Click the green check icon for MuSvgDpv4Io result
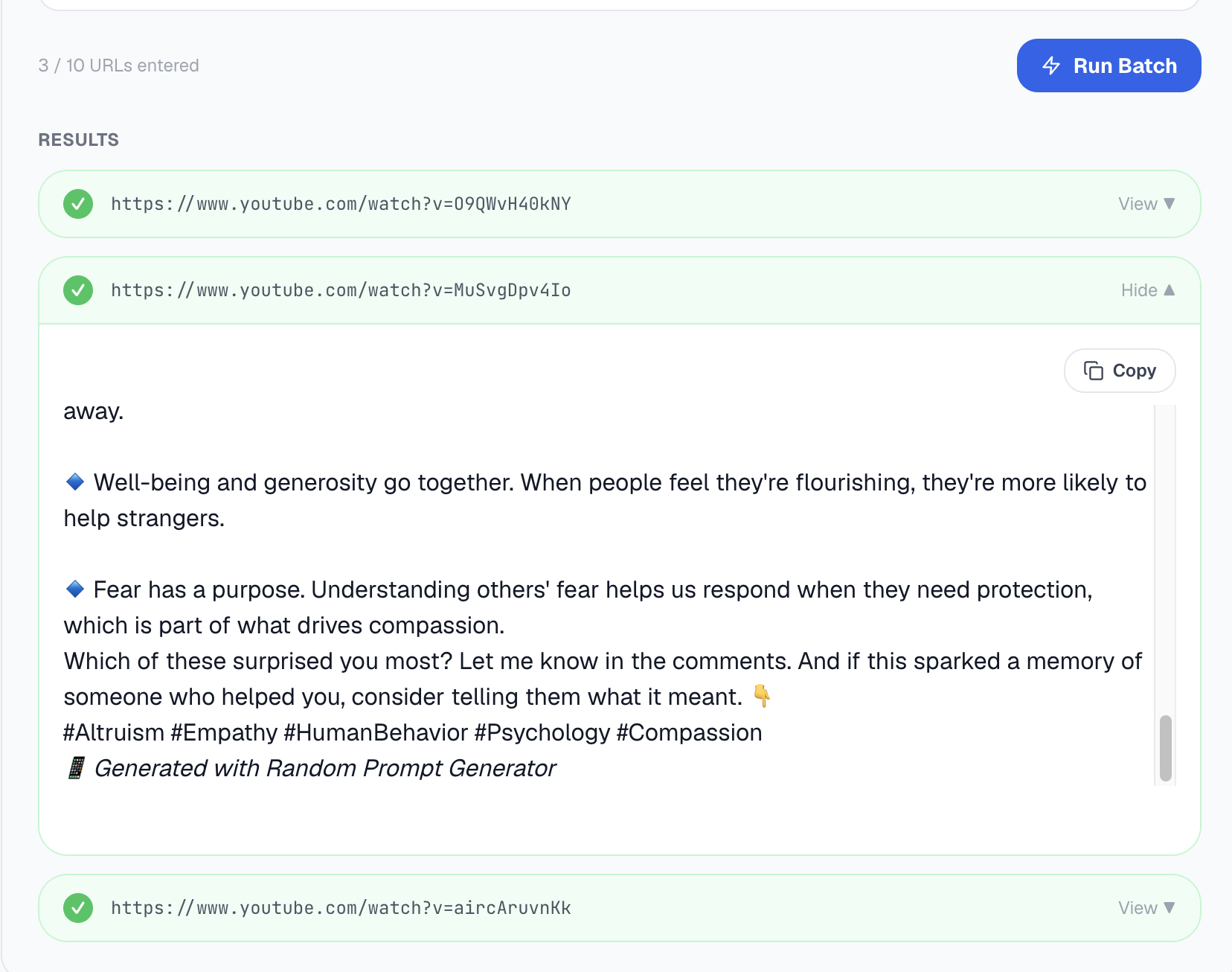The width and height of the screenshot is (1232, 972). click(78, 290)
